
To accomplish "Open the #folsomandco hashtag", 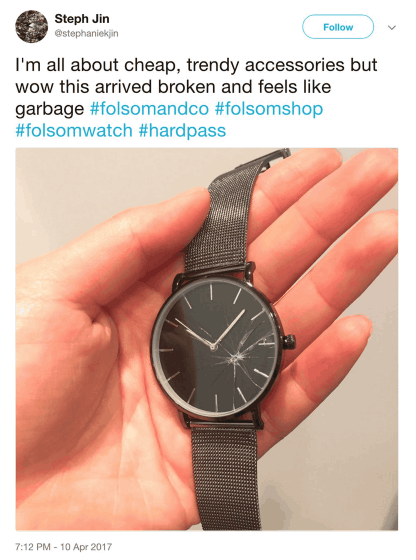I will 149,109.
